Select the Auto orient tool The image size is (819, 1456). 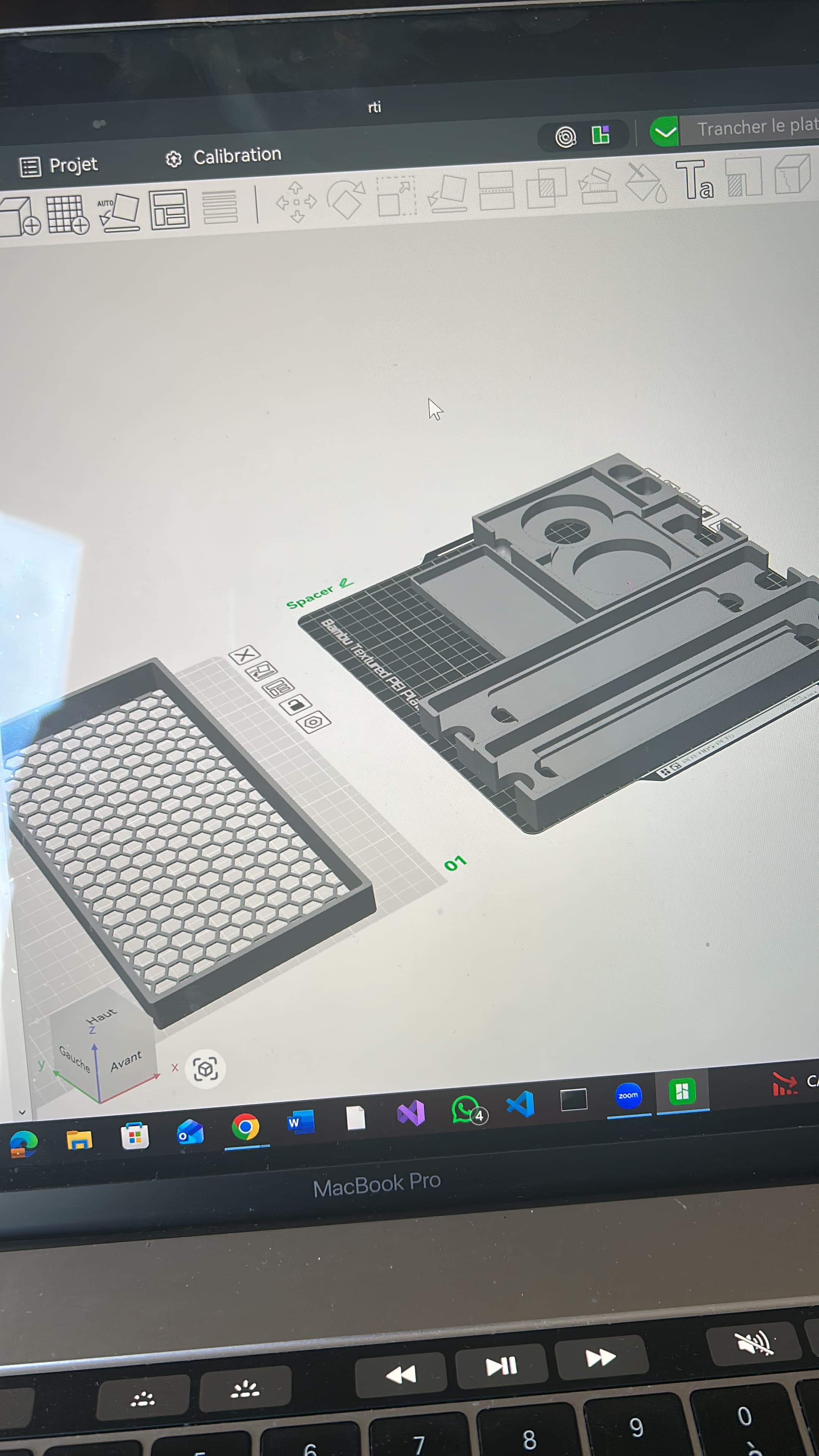119,212
